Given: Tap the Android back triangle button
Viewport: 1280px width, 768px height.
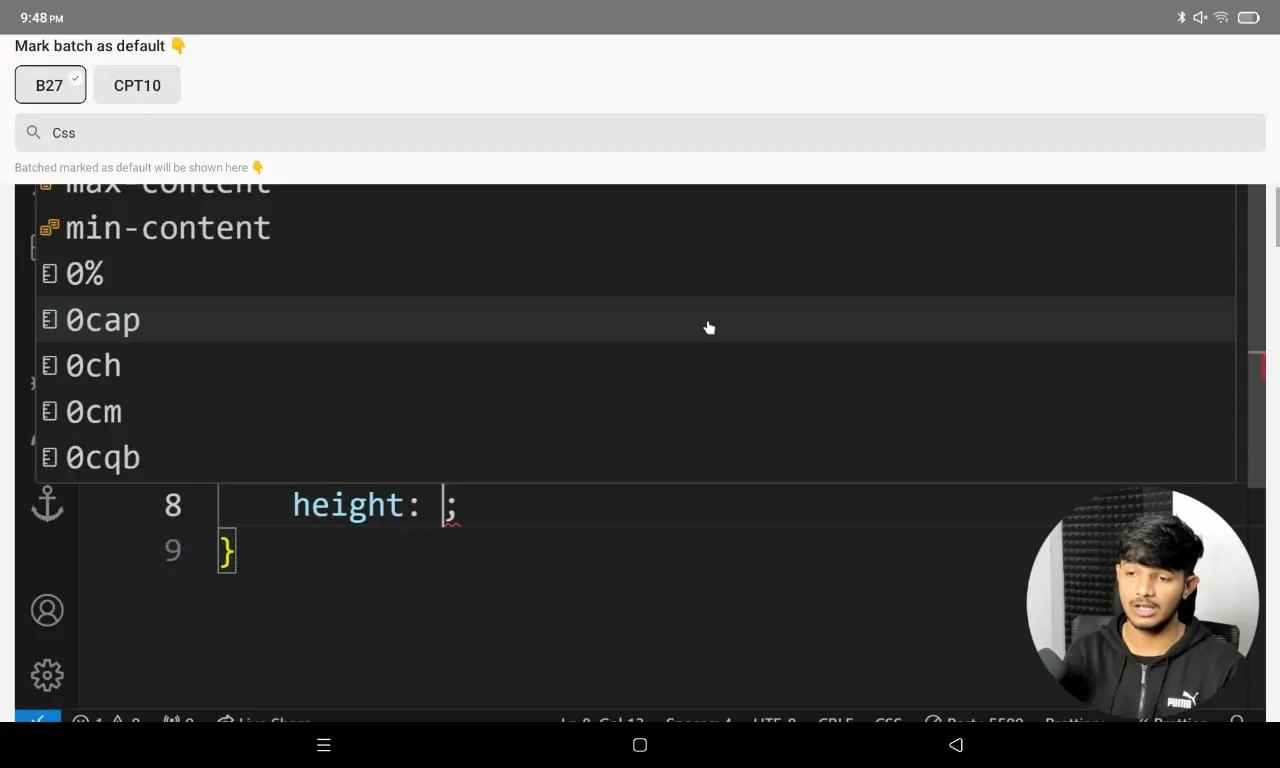Looking at the screenshot, I should tap(956, 745).
